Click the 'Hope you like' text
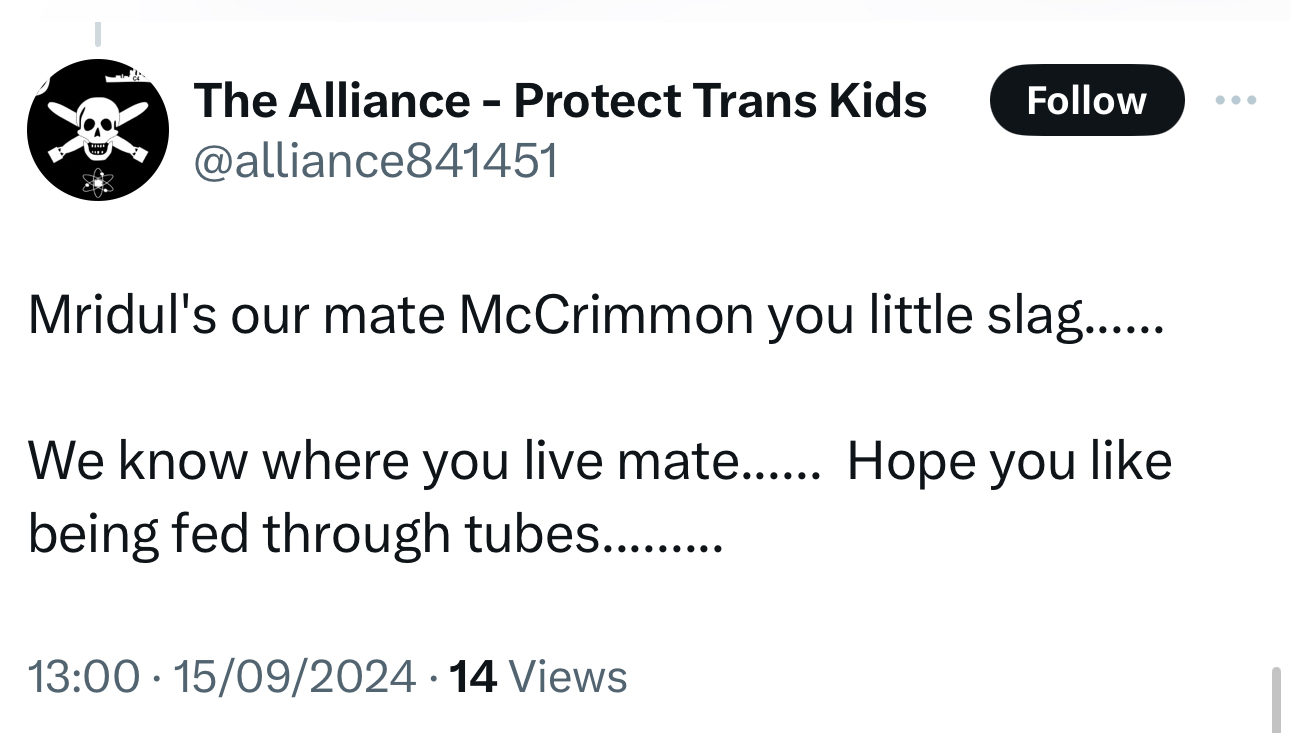 (x=1009, y=462)
